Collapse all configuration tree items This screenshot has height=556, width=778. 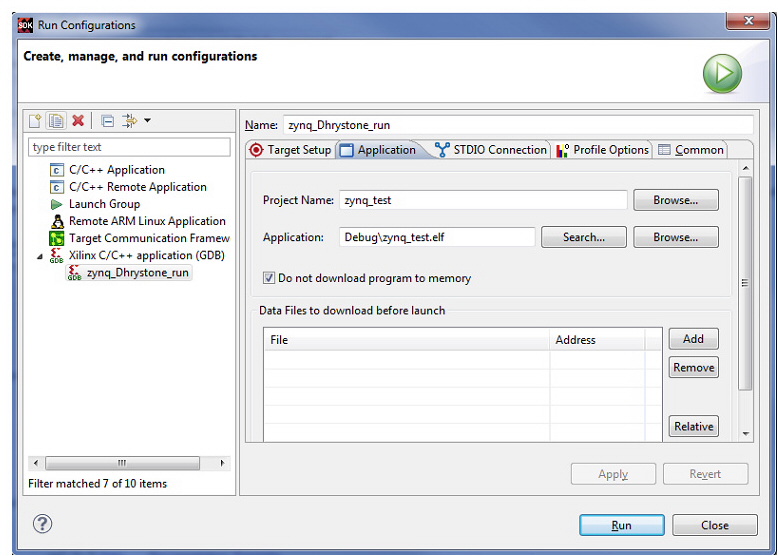(107, 121)
